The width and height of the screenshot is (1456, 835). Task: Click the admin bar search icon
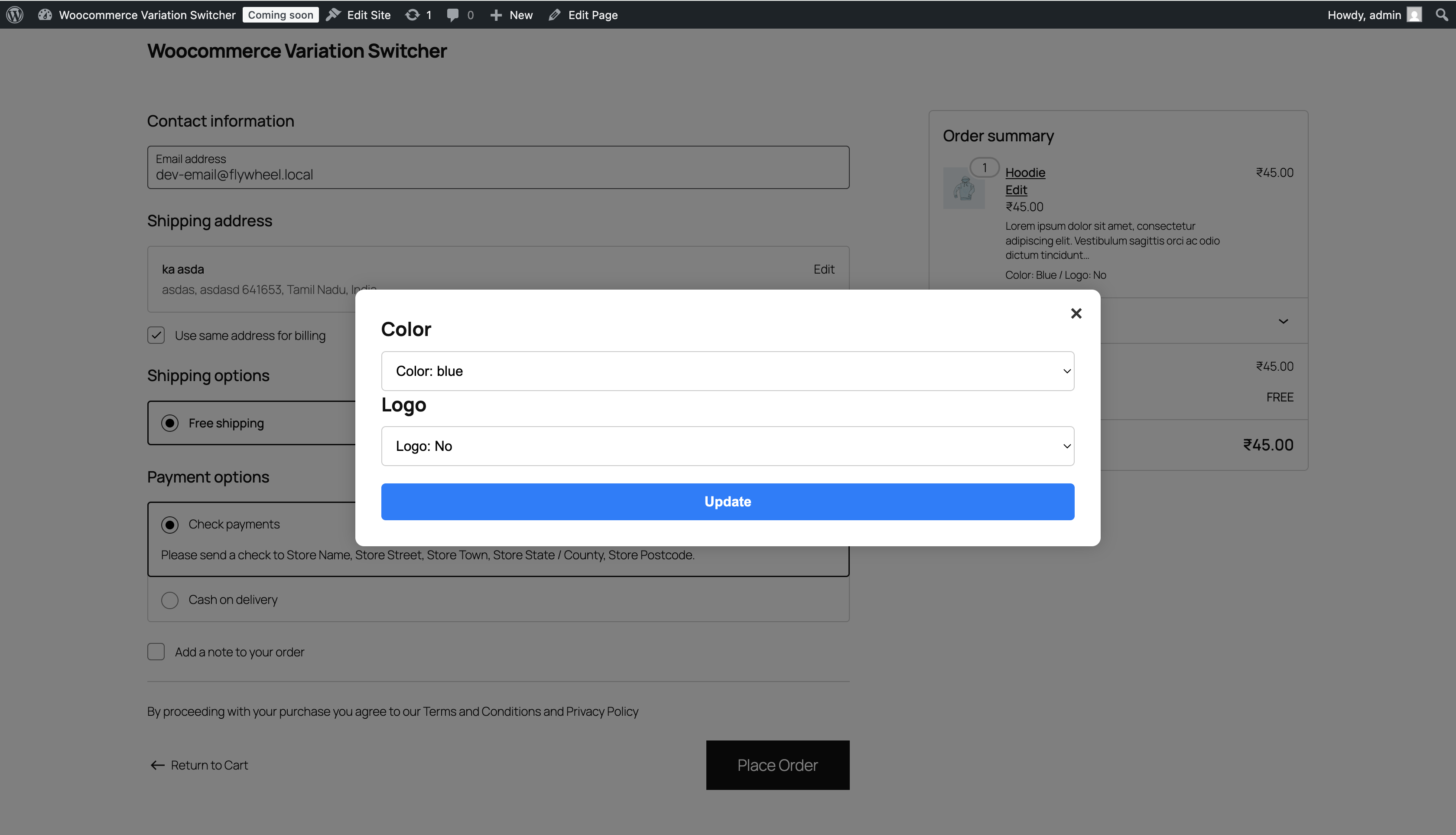point(1441,15)
